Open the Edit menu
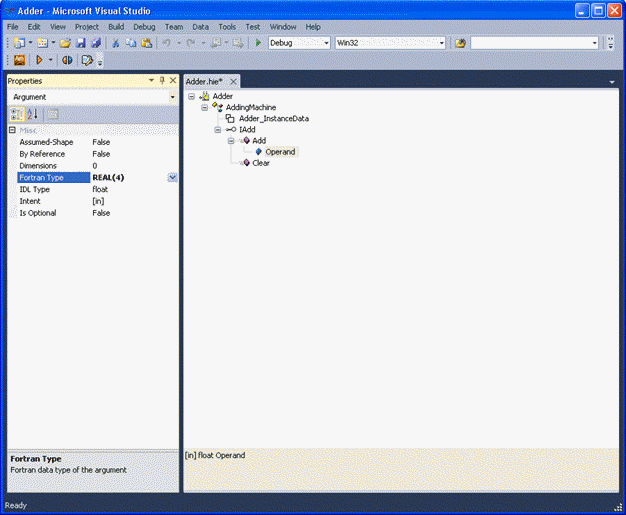The width and height of the screenshot is (626, 515). click(34, 27)
